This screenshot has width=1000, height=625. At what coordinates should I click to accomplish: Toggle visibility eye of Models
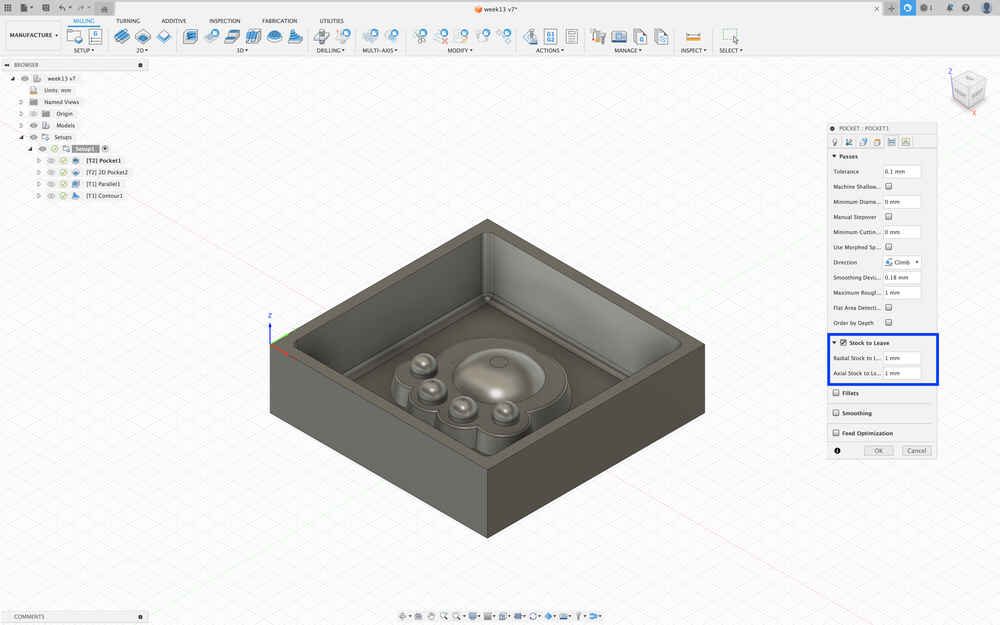coord(34,126)
